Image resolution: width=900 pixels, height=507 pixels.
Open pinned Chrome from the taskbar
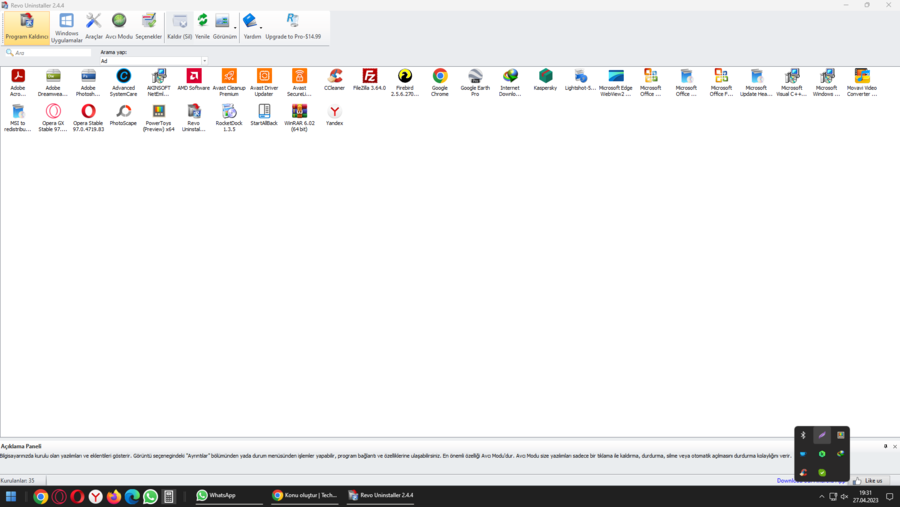point(40,496)
